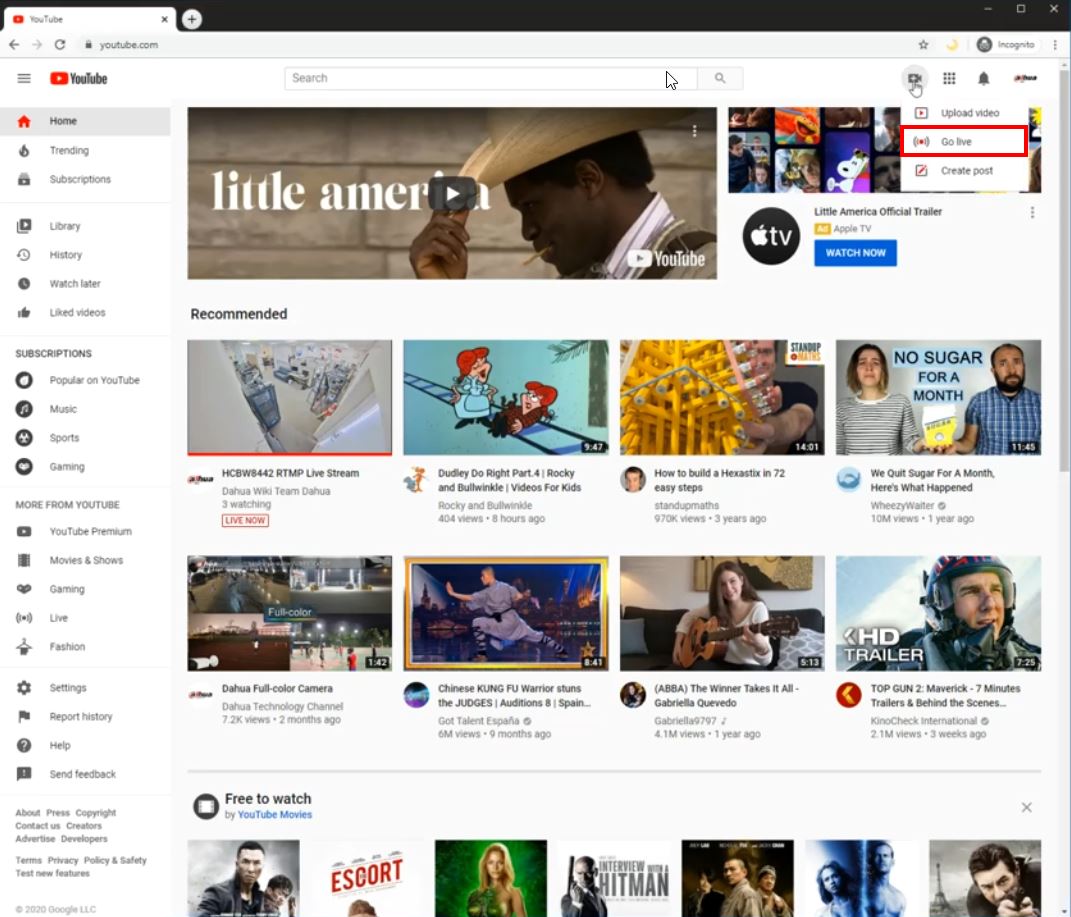Play the Little America banner video
Screen dimensions: 1071x917
(452, 193)
